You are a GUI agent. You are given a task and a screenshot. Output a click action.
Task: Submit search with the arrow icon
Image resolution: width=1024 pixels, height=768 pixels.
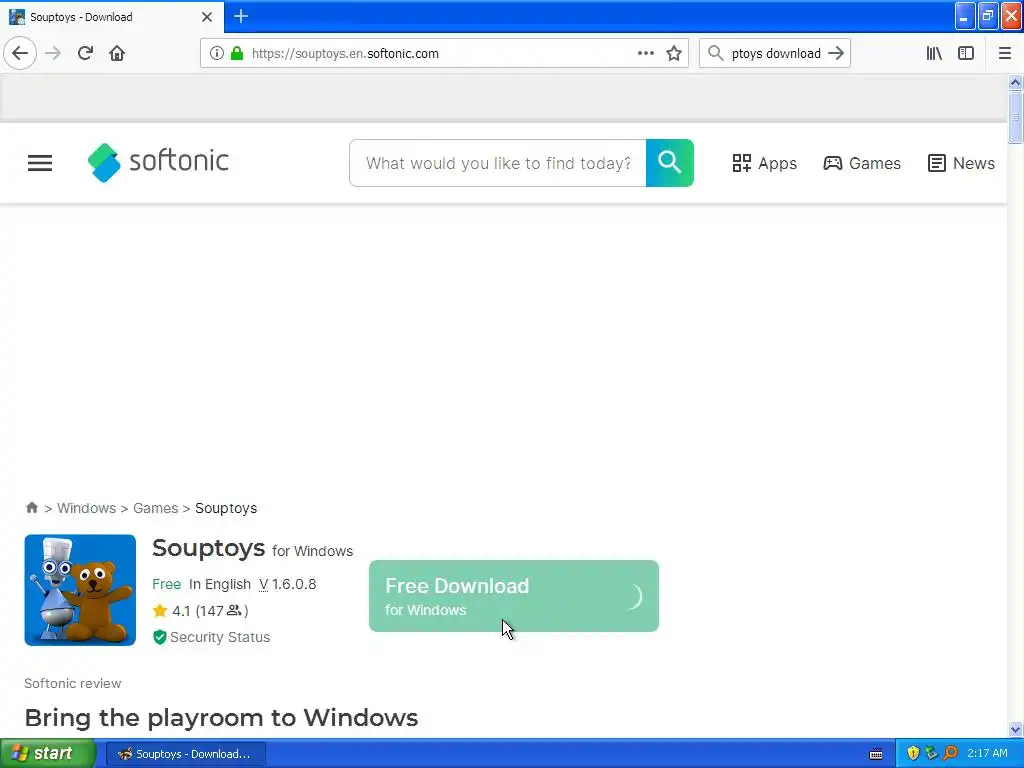click(x=836, y=53)
